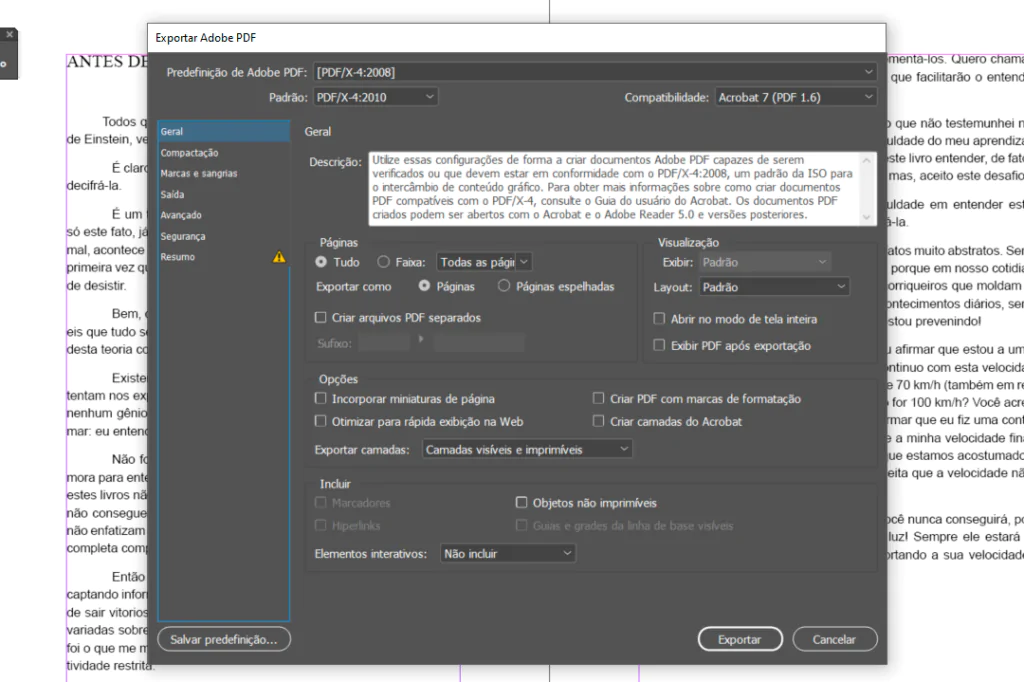1024x682 pixels.
Task: Open Exportar camadas dropdown
Action: click(527, 449)
